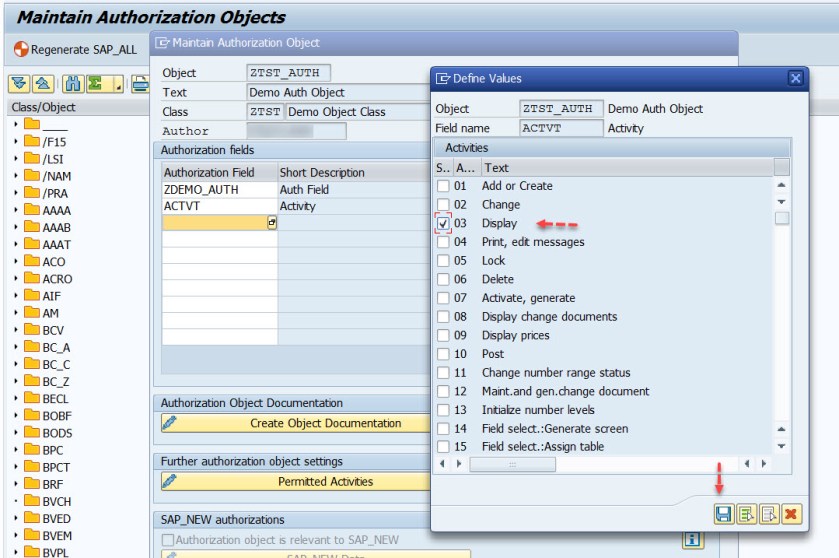Click the BECL folder icon
Screen dimensions: 839x558
pyautogui.click(x=32, y=398)
